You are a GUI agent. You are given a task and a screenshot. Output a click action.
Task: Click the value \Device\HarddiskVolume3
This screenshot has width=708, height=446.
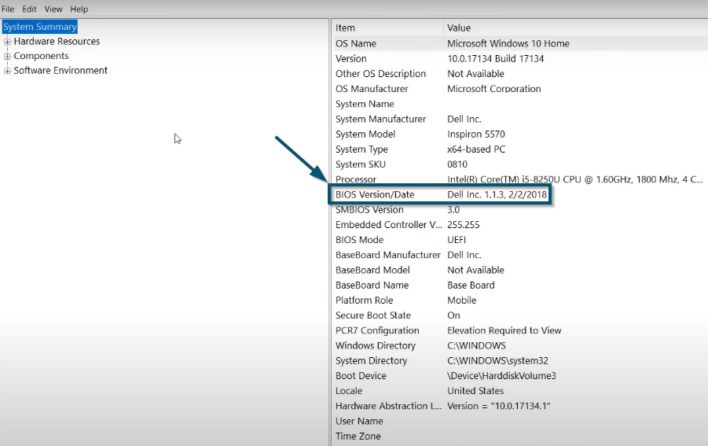[502, 376]
